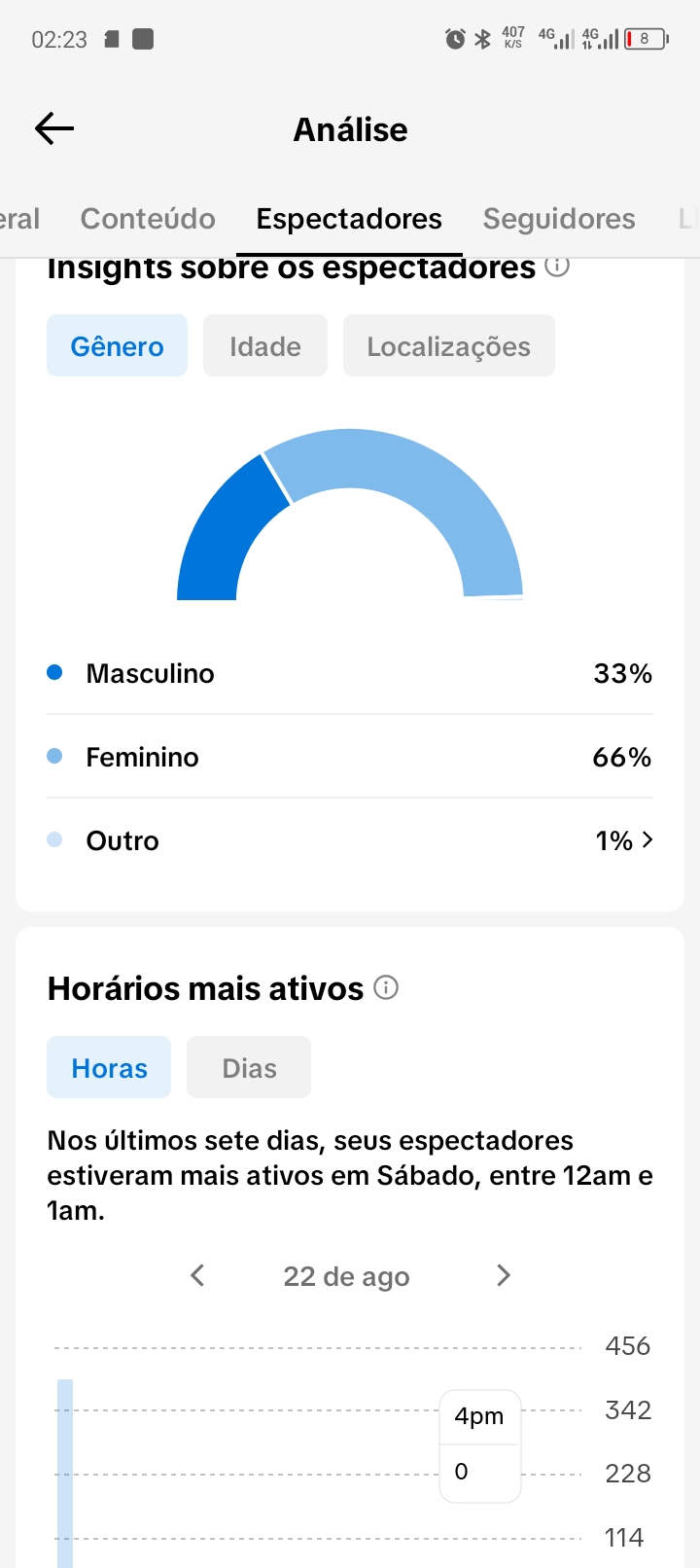Select the Gênero filter chip
Viewport: 700px width, 1568px height.
coord(117,345)
